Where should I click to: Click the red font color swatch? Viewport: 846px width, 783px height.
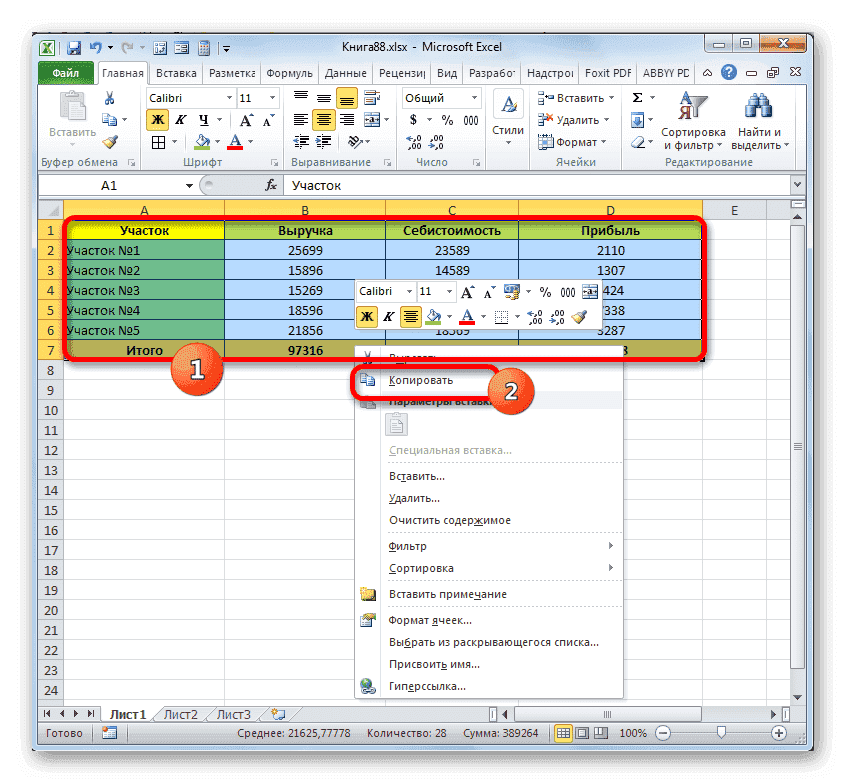pyautogui.click(x=236, y=147)
